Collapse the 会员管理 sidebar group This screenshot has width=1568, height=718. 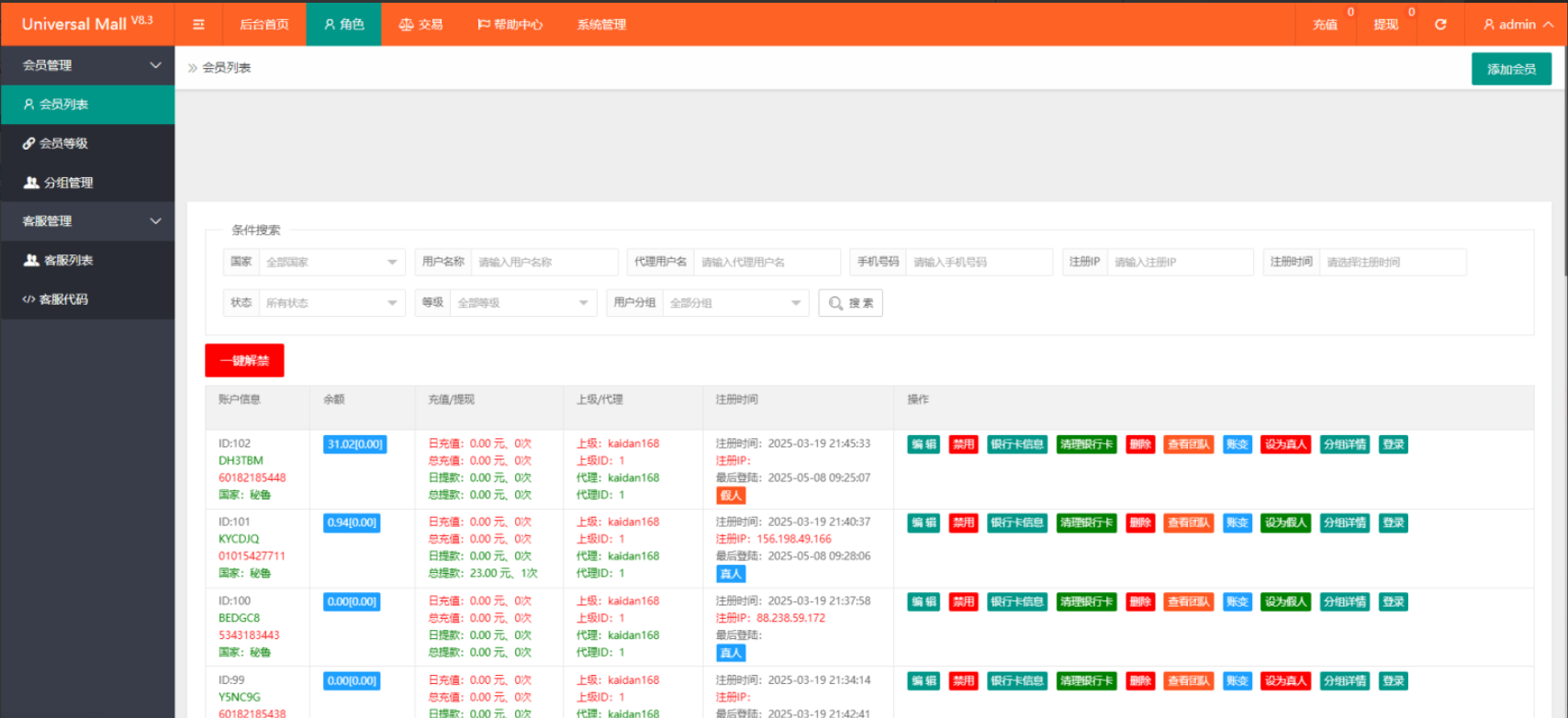point(87,65)
